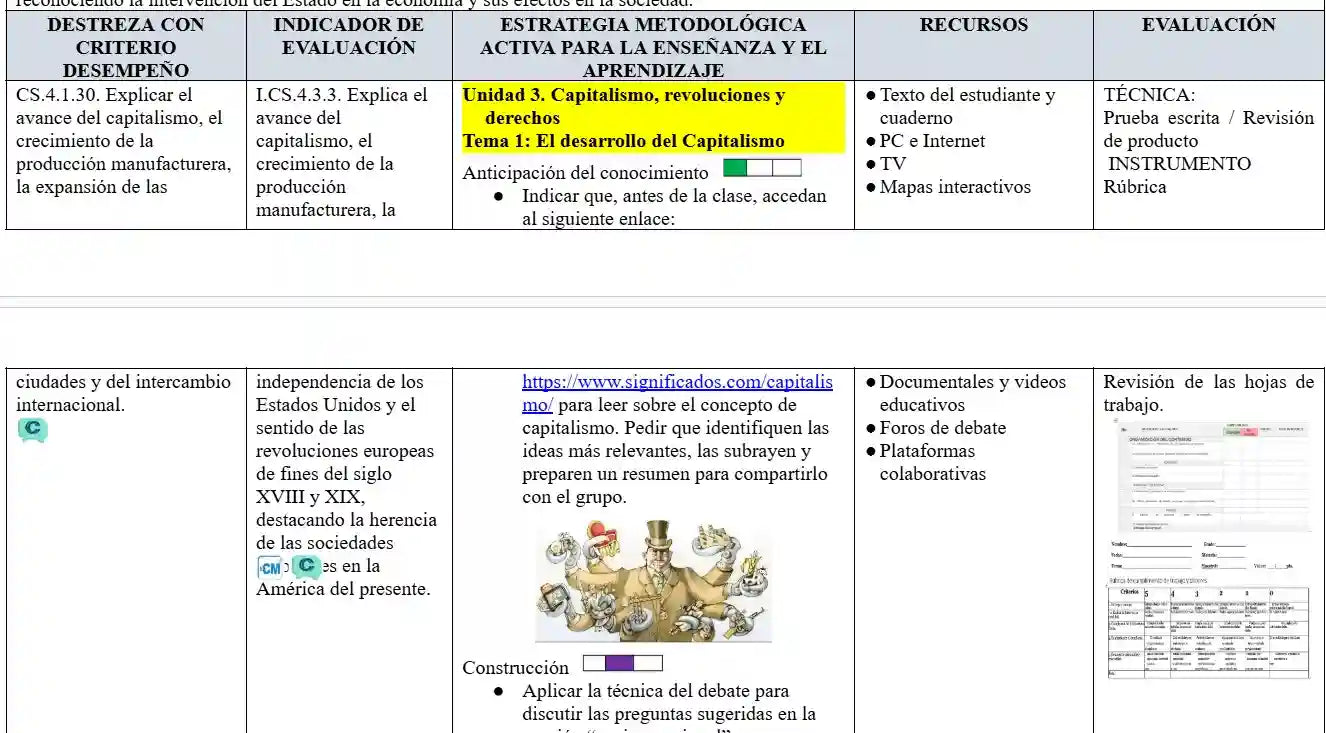This screenshot has width=1326, height=733.
Task: Click the blue CM comment icon
Action: (270, 568)
